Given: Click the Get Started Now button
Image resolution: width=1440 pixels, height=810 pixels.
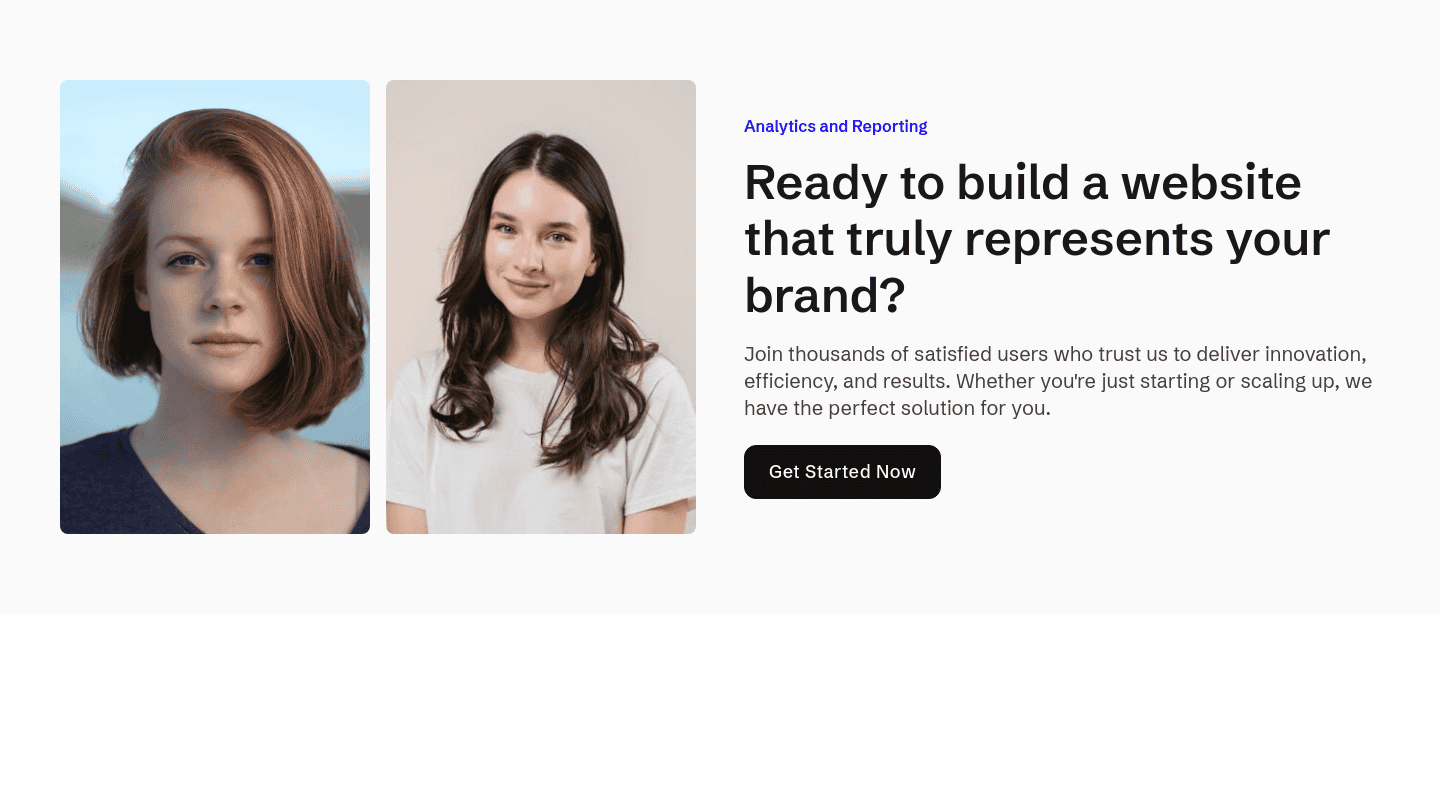Looking at the screenshot, I should [x=842, y=472].
